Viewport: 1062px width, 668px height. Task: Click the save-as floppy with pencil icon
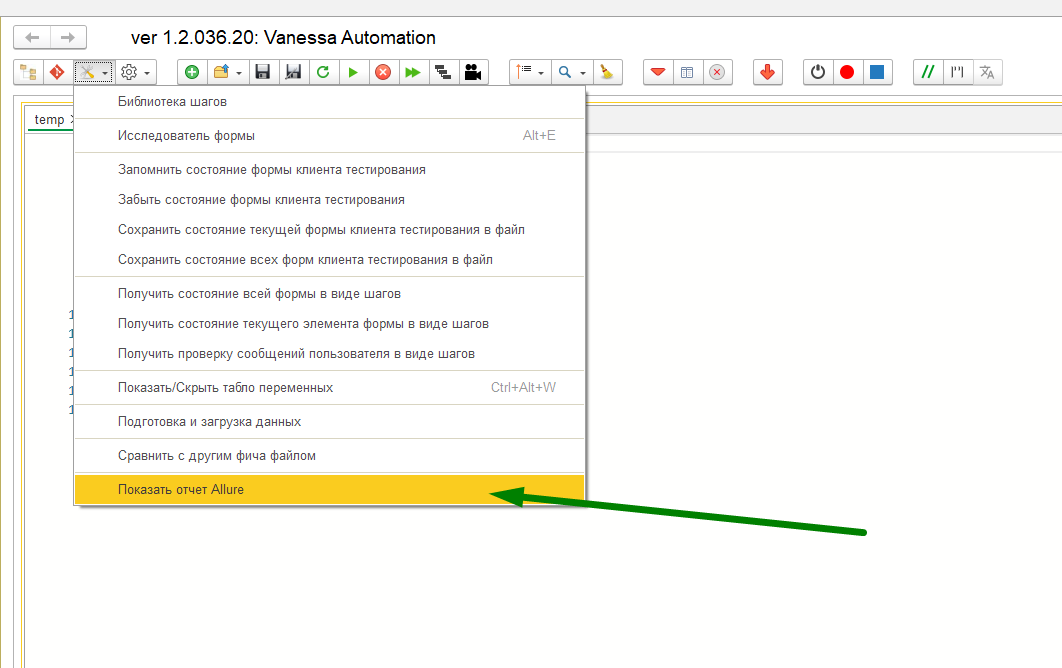293,72
